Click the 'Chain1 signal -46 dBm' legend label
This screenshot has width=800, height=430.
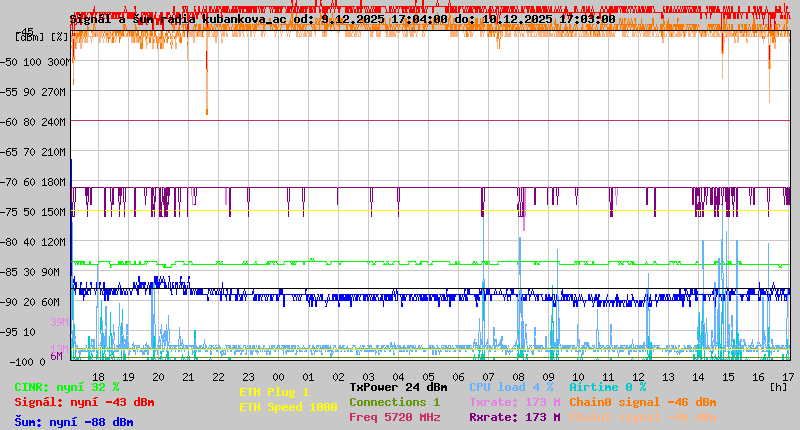tap(643, 417)
